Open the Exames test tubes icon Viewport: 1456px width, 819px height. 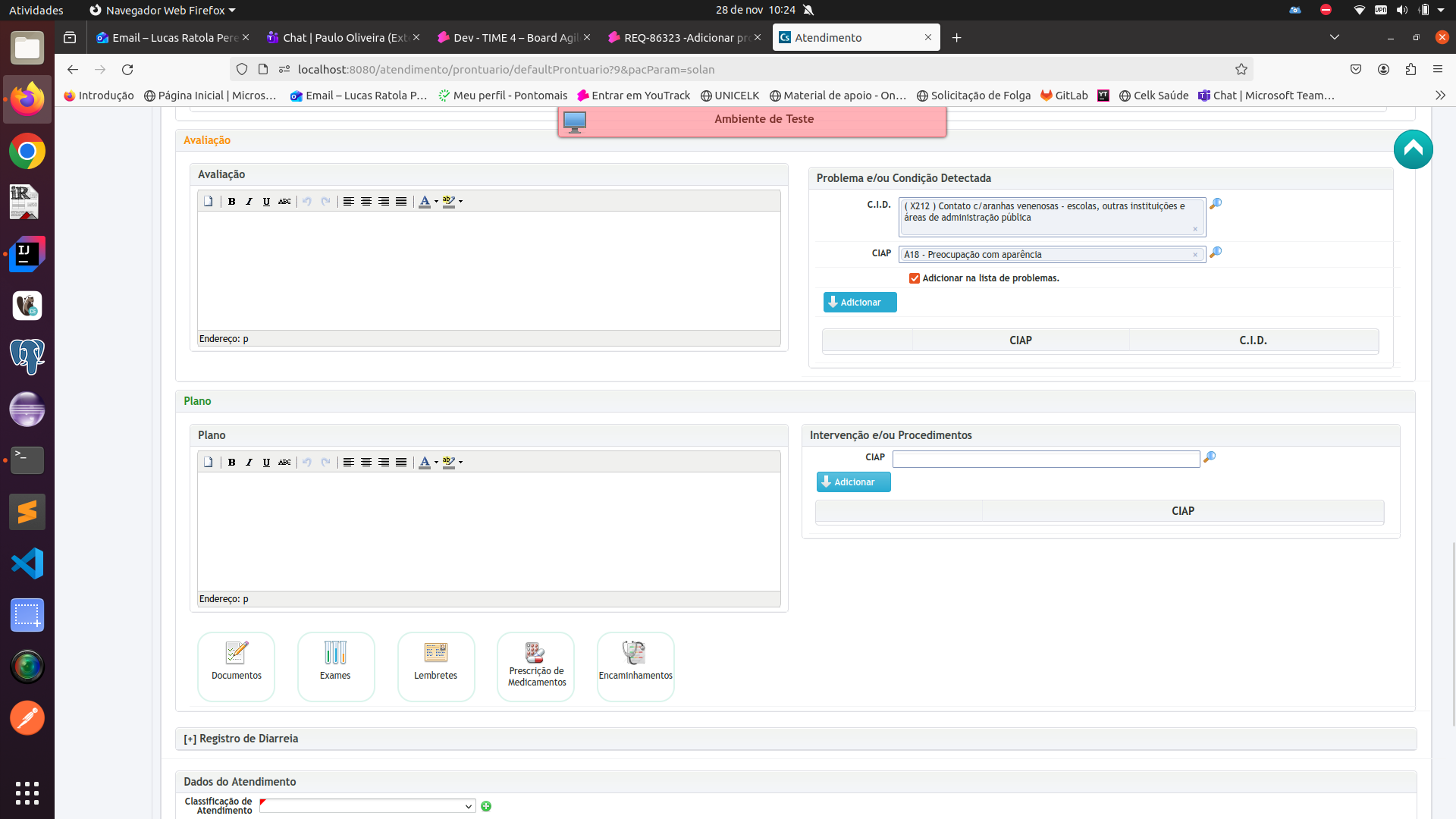coord(335,665)
